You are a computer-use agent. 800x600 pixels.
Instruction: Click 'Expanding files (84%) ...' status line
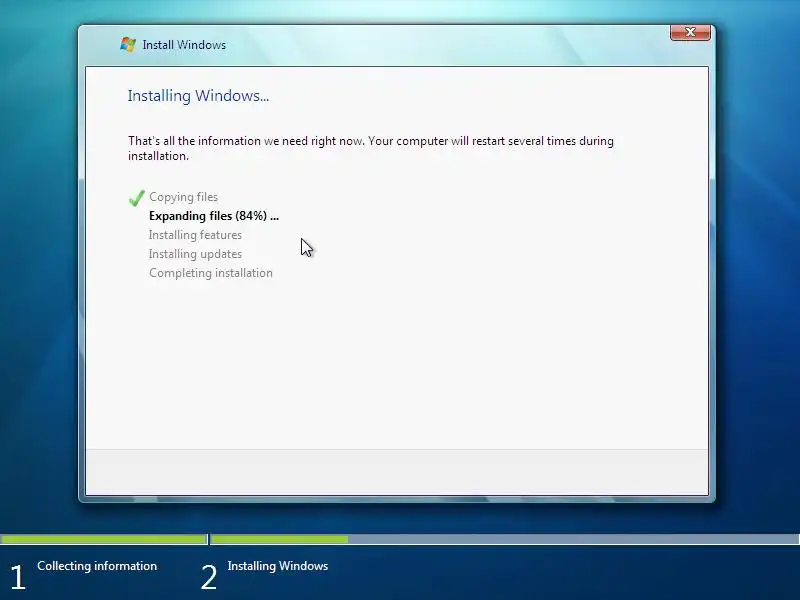pyautogui.click(x=214, y=216)
